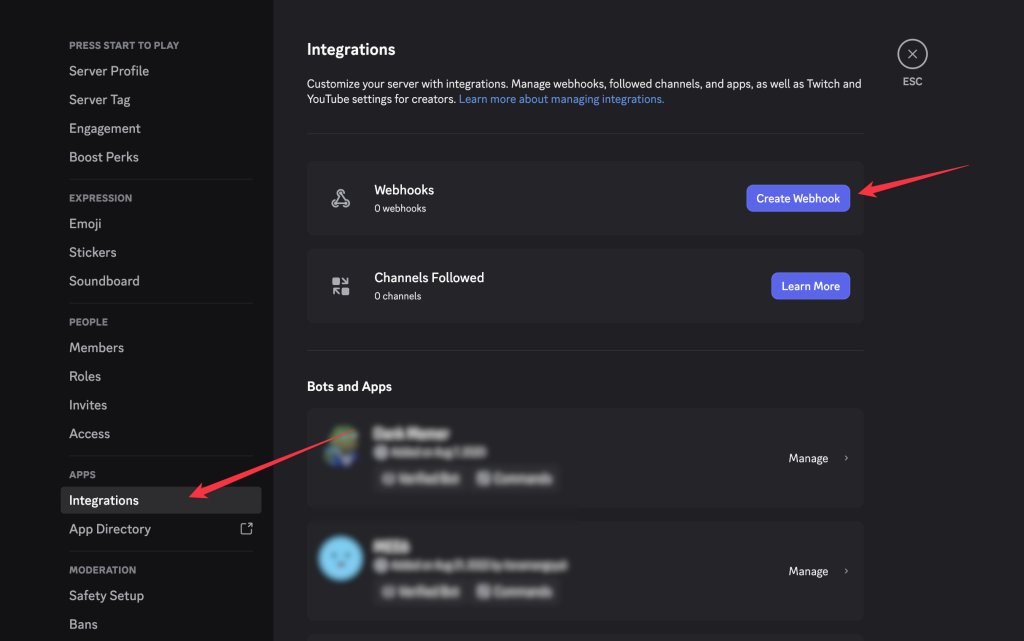1024x641 pixels.
Task: Expand second bot's Manage chevron
Action: [846, 571]
